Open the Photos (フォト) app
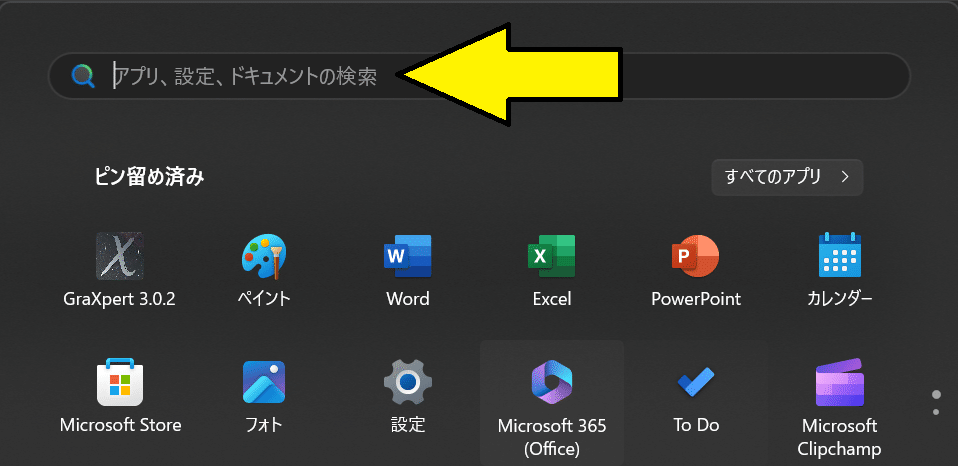 264,382
